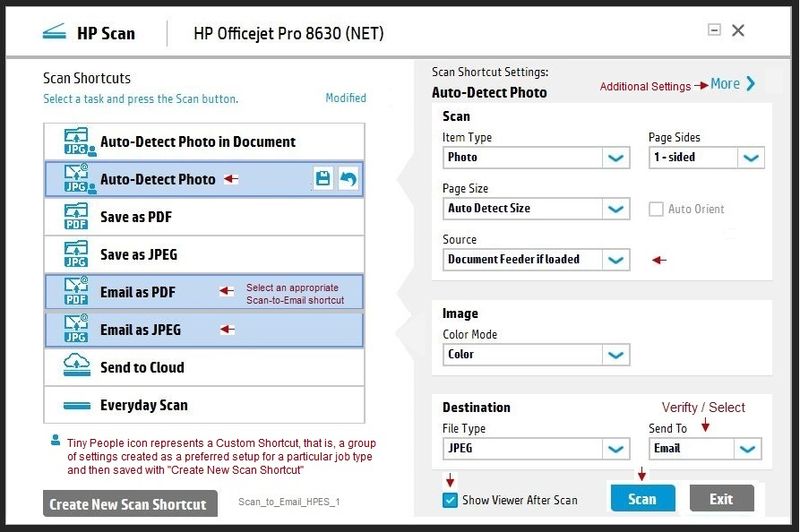
Task: Click the undo arrow icon on Auto-Detect Photo
Action: 348,180
